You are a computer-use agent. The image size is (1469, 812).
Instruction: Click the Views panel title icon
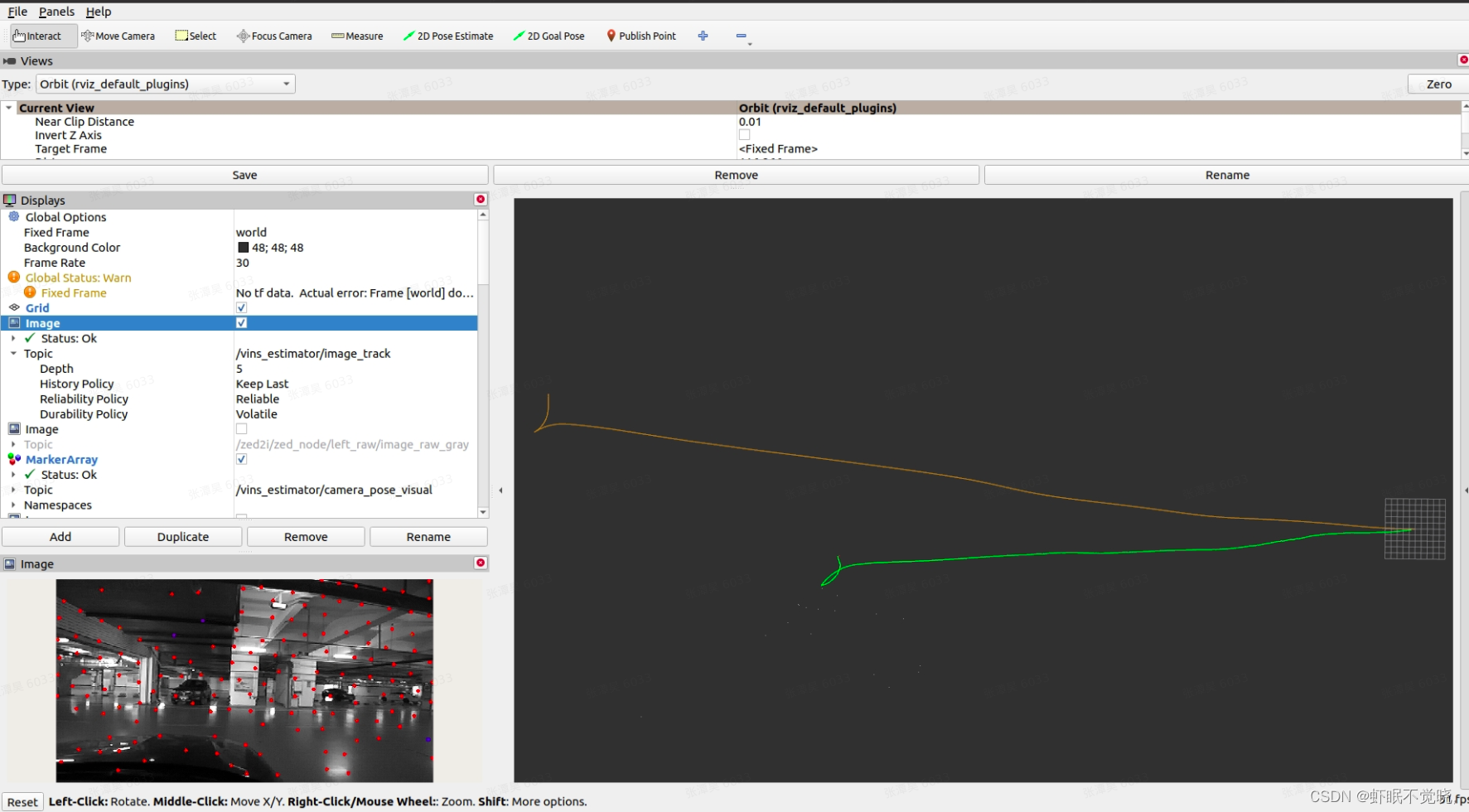(10, 61)
